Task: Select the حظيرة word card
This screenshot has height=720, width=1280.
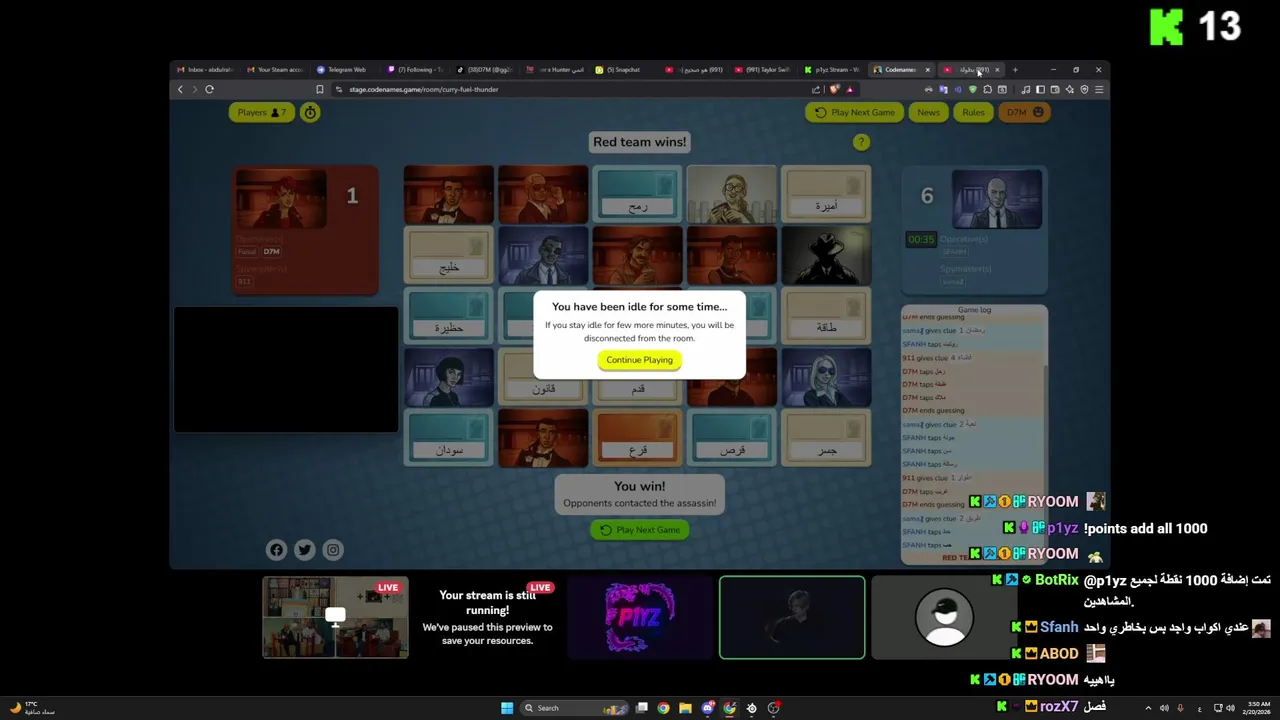Action: coord(449,317)
